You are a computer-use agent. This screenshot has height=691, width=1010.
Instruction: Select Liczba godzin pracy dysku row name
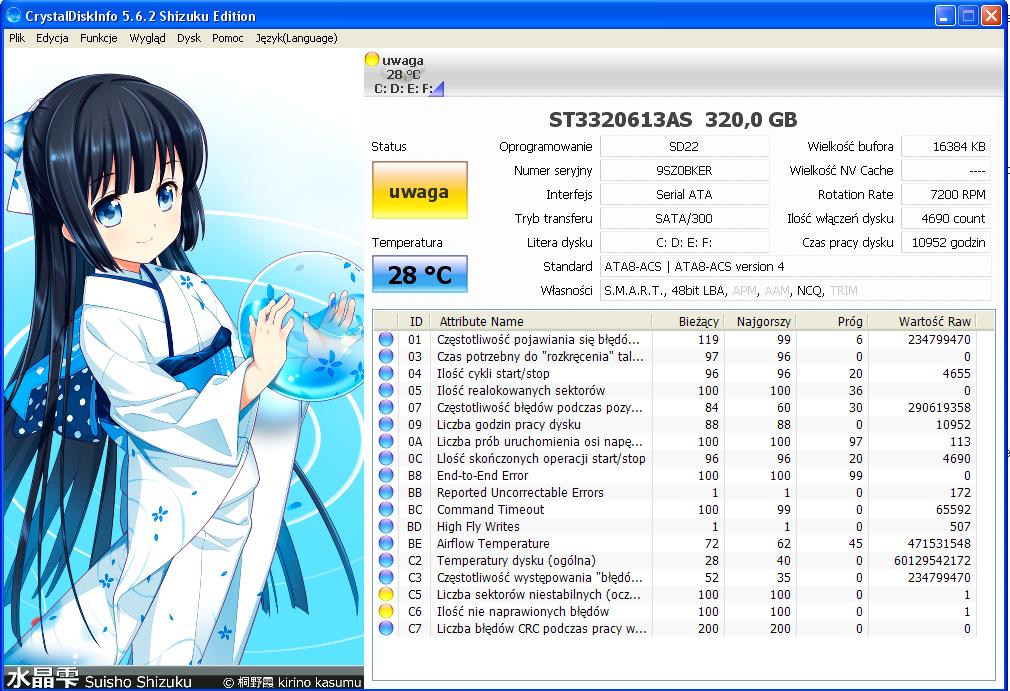pyautogui.click(x=508, y=424)
